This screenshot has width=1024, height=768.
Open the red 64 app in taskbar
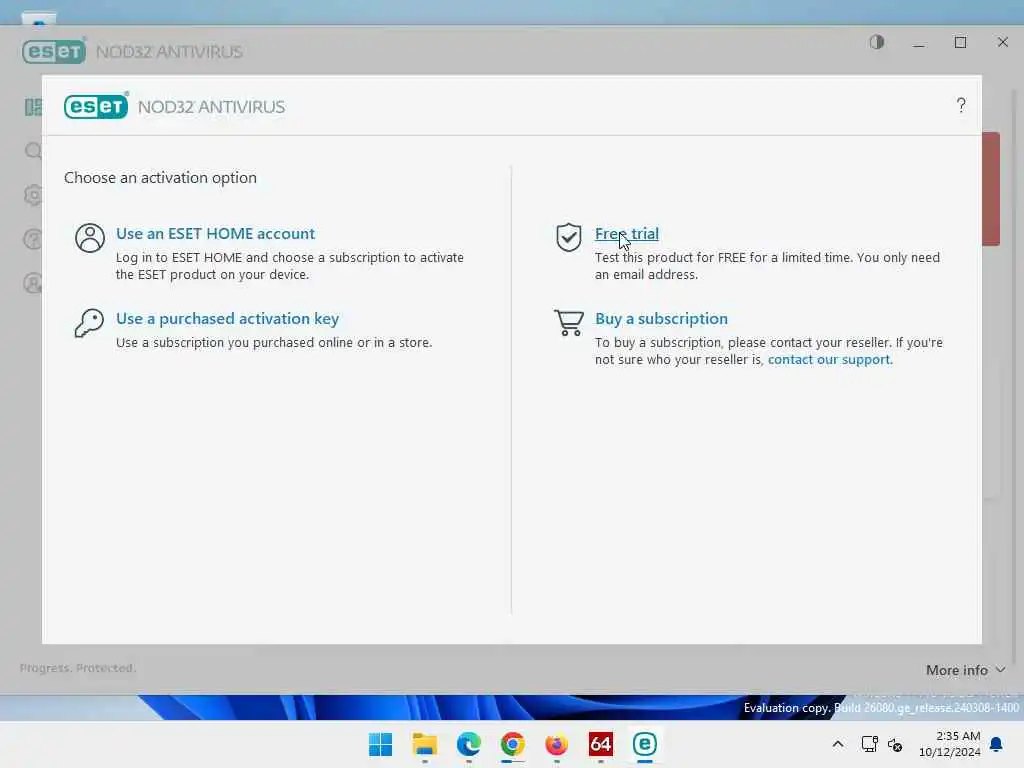(601, 744)
